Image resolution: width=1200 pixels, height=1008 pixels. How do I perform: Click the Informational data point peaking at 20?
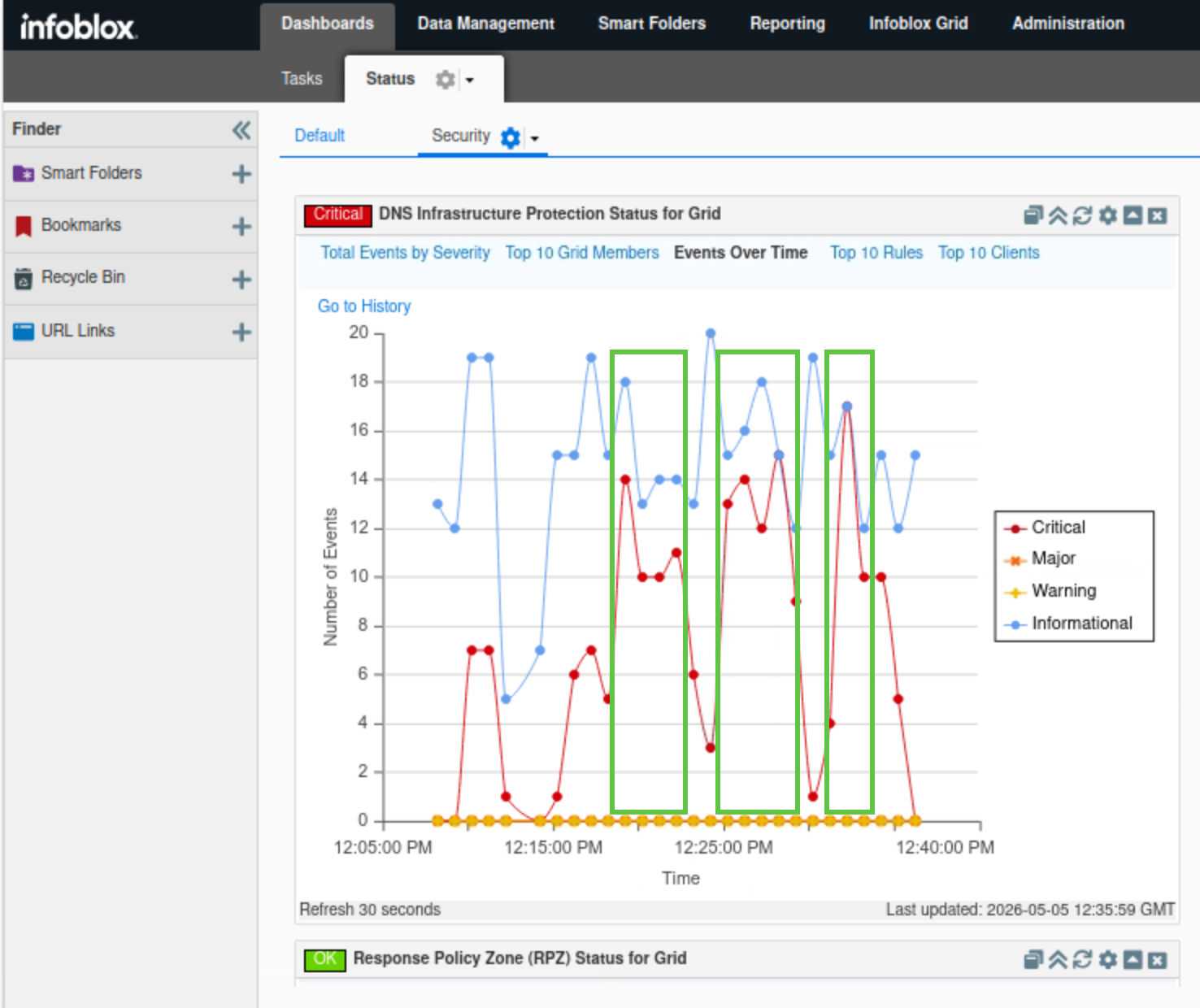tap(711, 333)
